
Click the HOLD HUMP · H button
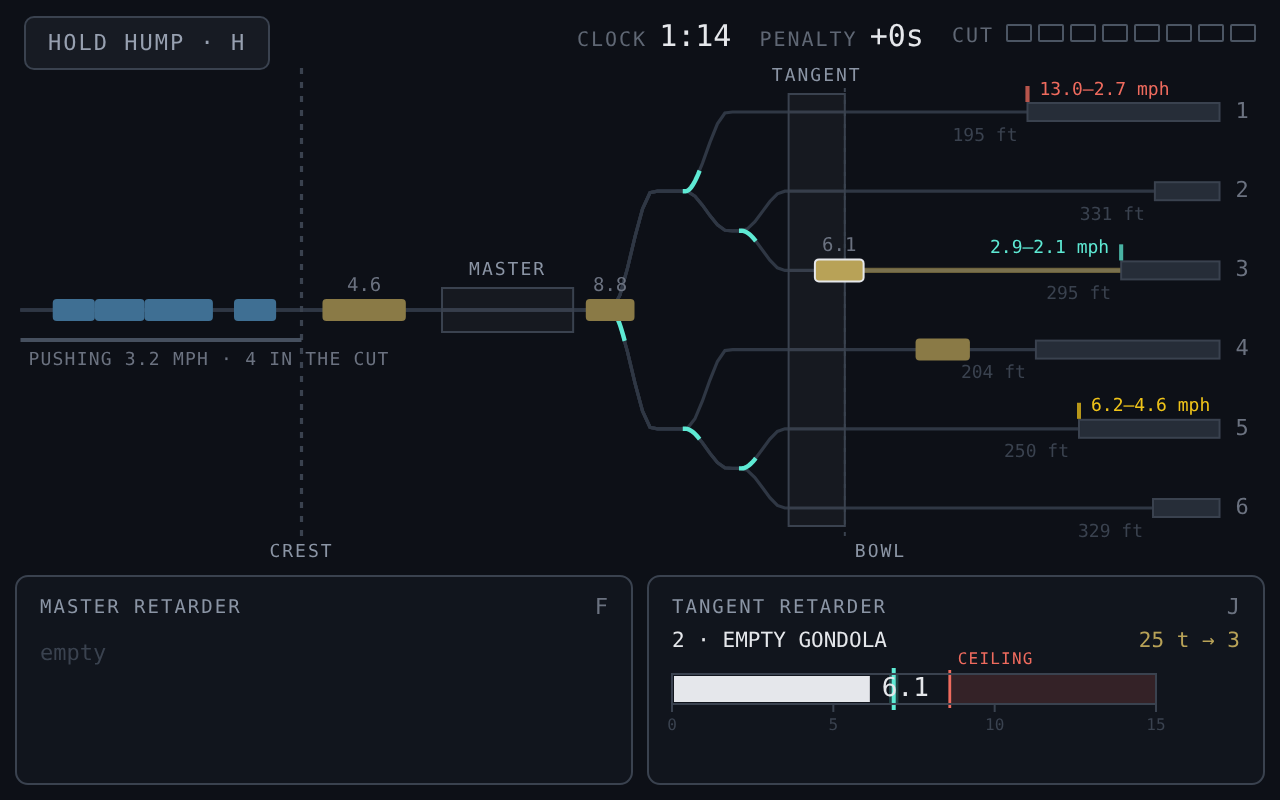click(147, 43)
